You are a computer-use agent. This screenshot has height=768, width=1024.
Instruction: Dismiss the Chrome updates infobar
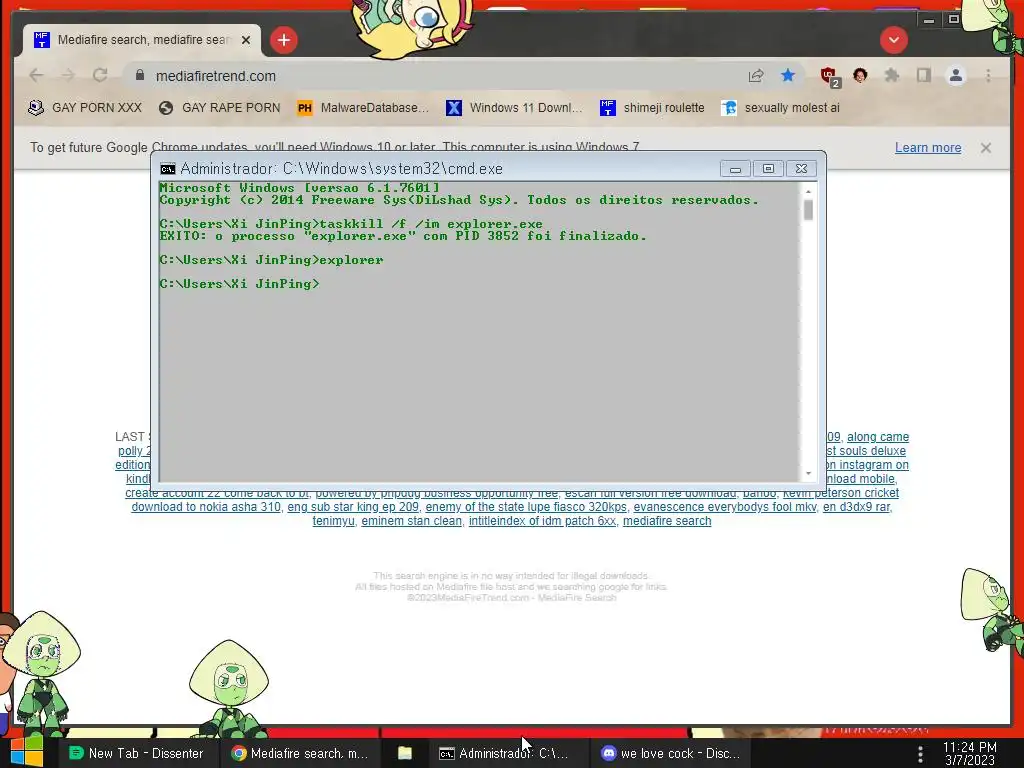coord(985,148)
